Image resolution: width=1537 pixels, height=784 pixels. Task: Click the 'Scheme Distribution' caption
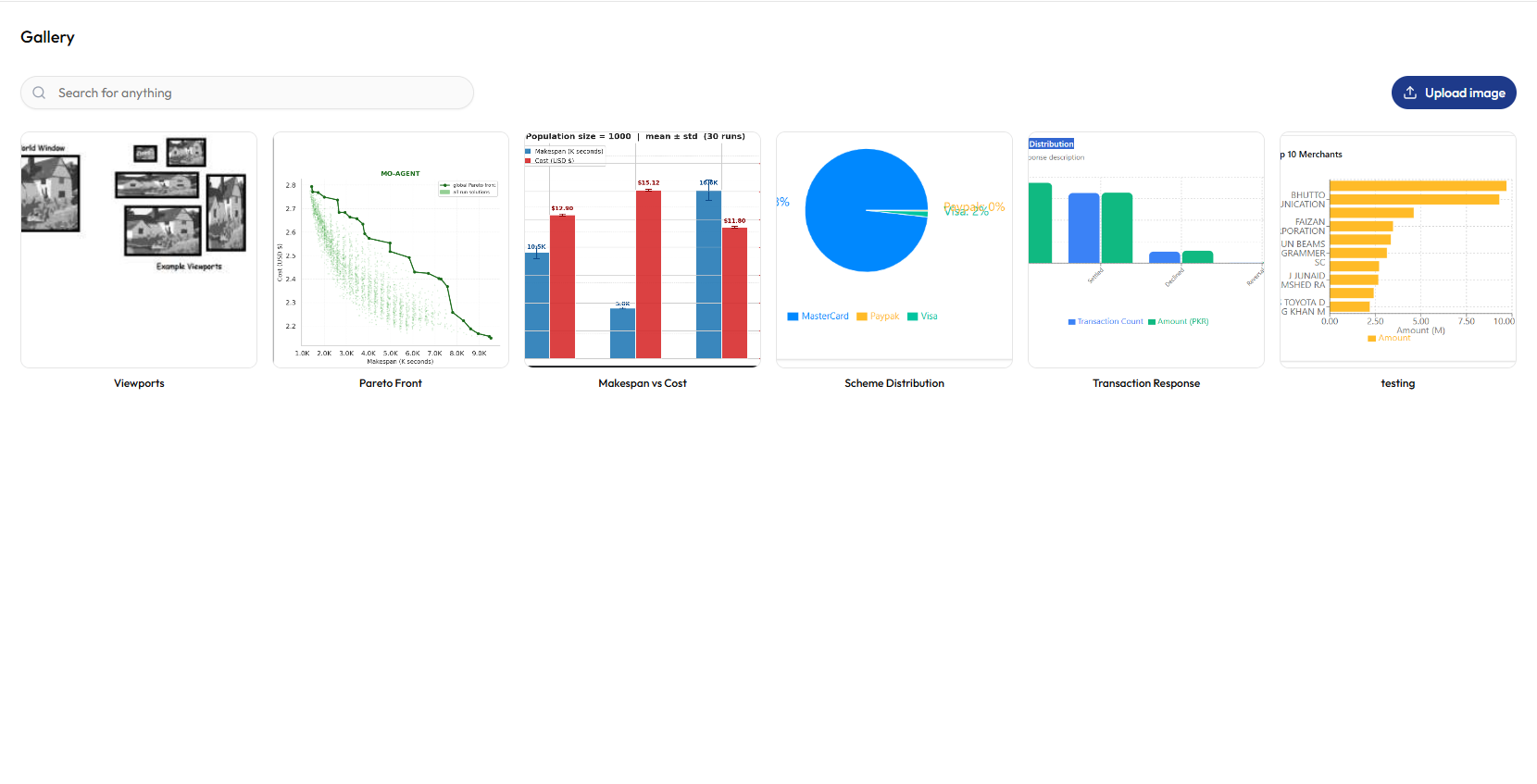(894, 383)
